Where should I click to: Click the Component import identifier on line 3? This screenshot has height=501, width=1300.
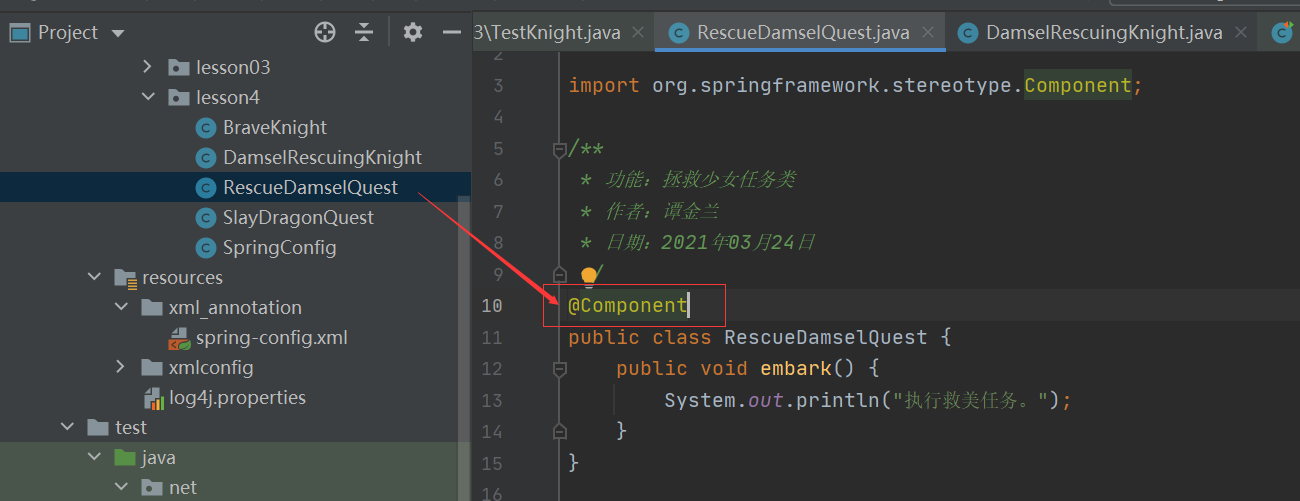pyautogui.click(x=1078, y=85)
